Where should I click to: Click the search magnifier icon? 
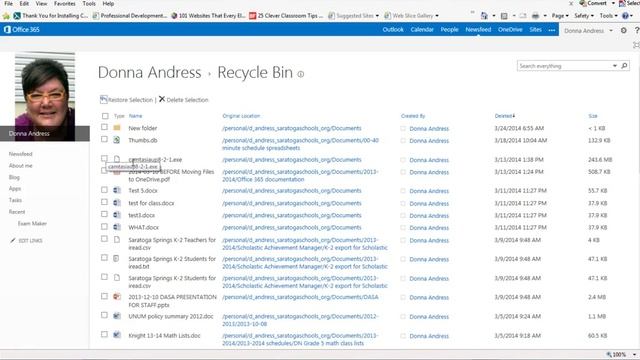tap(624, 66)
